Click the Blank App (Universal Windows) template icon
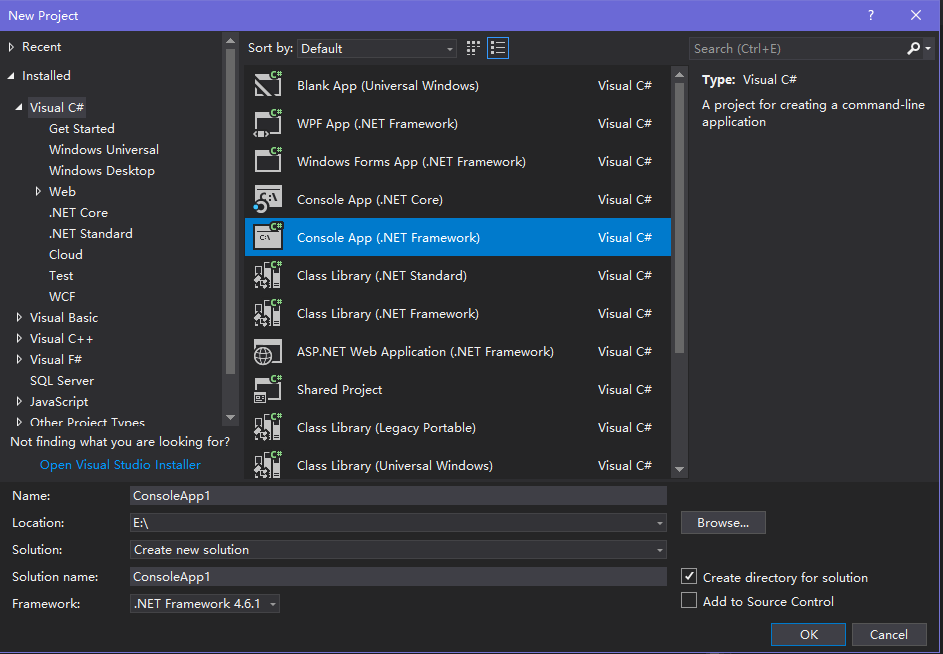943x654 pixels. tap(268, 85)
